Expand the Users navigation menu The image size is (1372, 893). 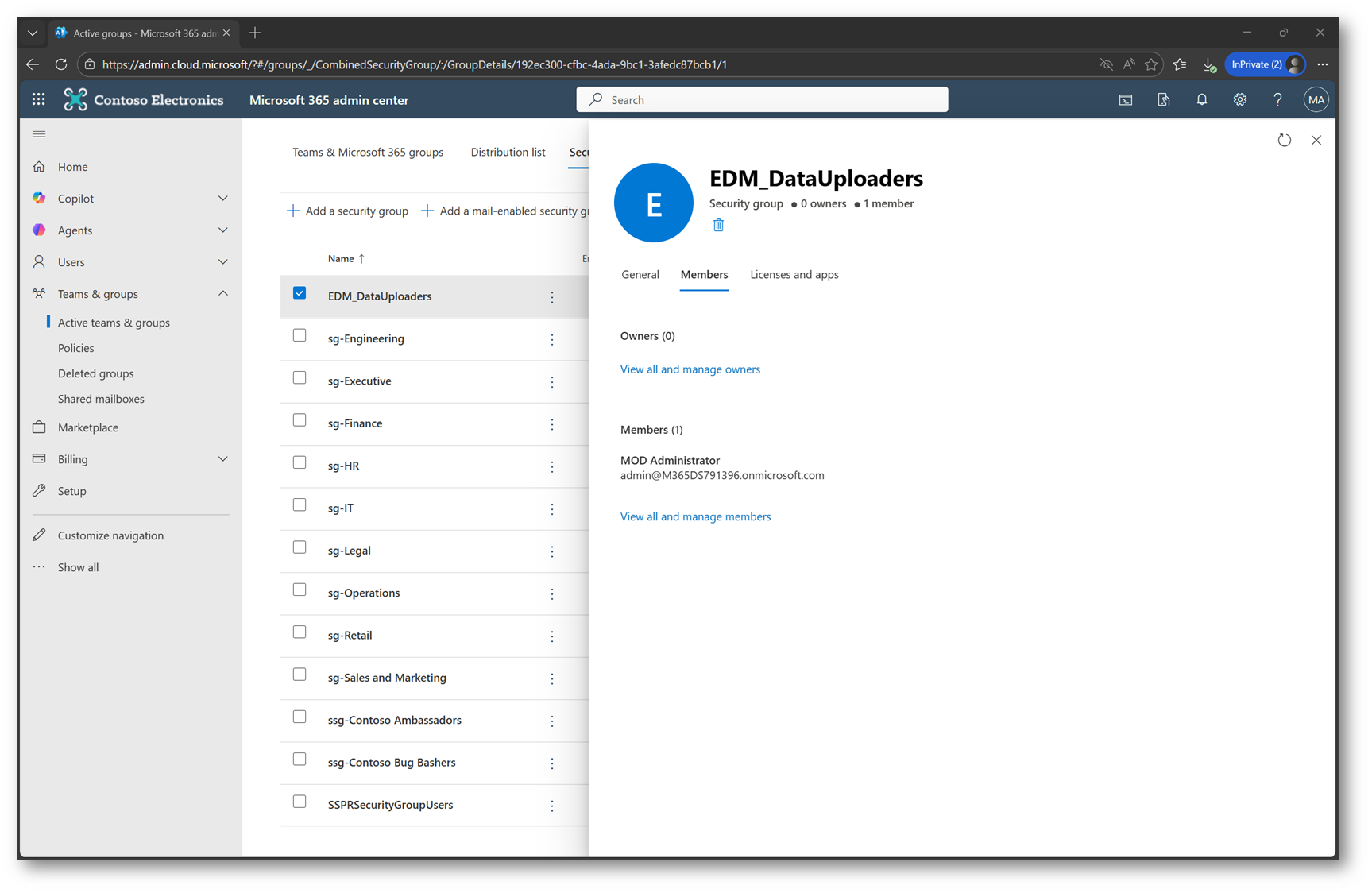pyautogui.click(x=223, y=262)
